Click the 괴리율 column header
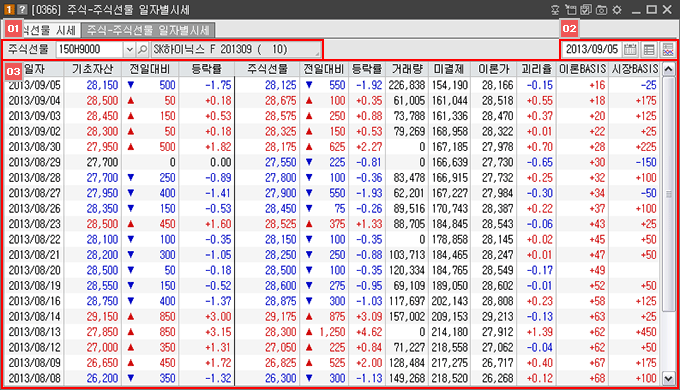The height and width of the screenshot is (390, 680). pos(536,69)
